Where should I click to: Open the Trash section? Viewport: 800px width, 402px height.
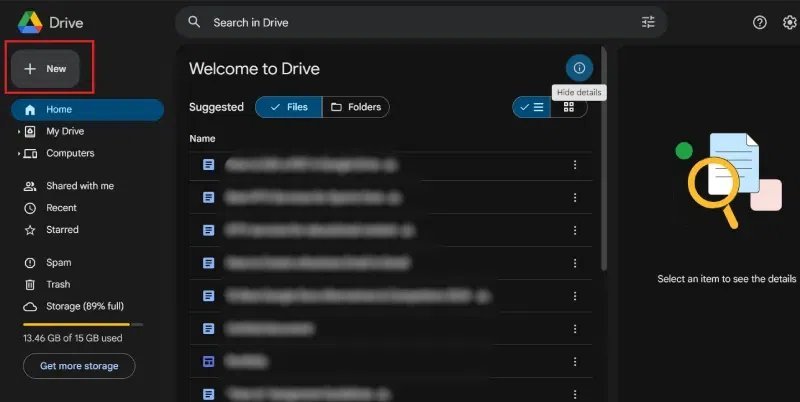point(58,284)
